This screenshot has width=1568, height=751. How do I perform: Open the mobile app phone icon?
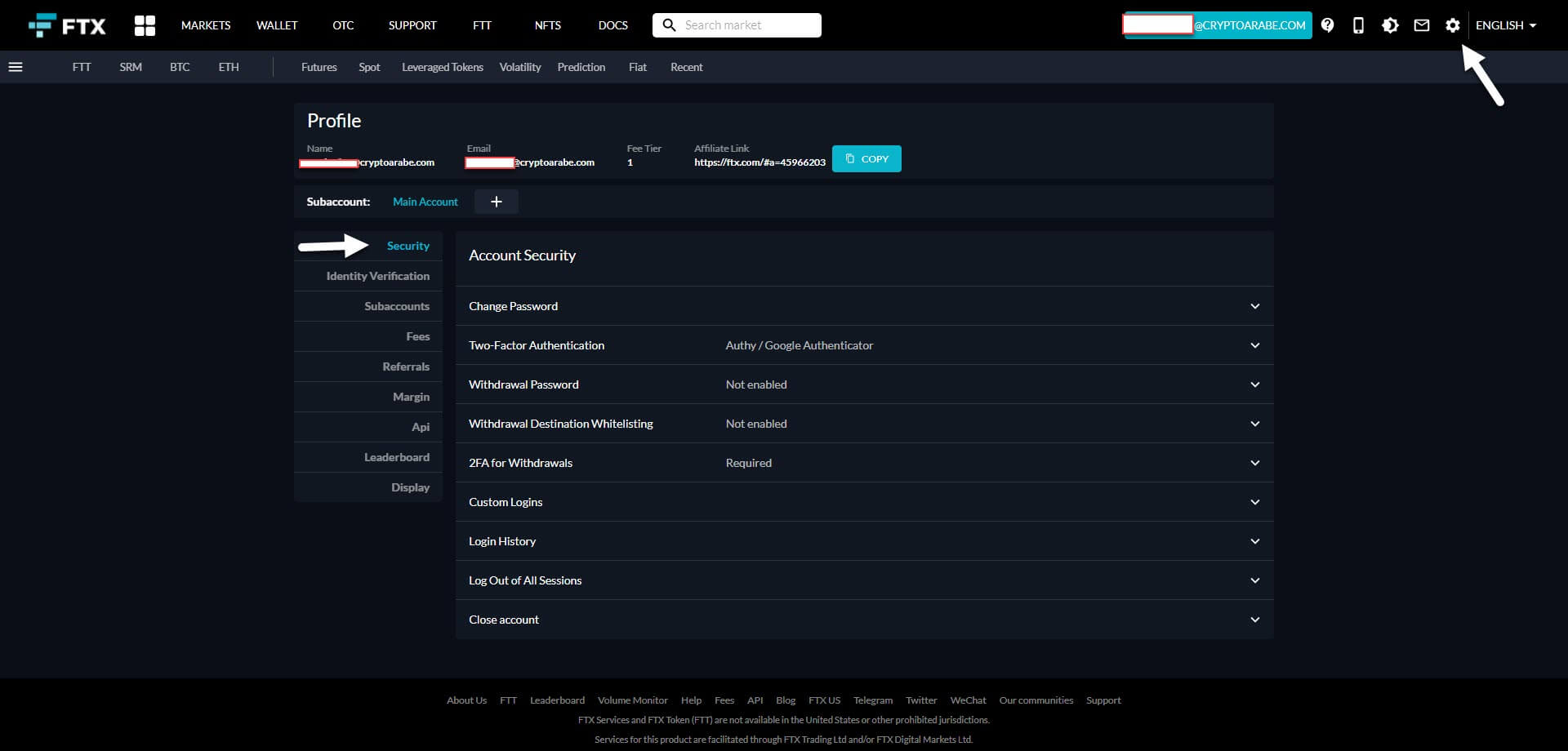[1358, 25]
